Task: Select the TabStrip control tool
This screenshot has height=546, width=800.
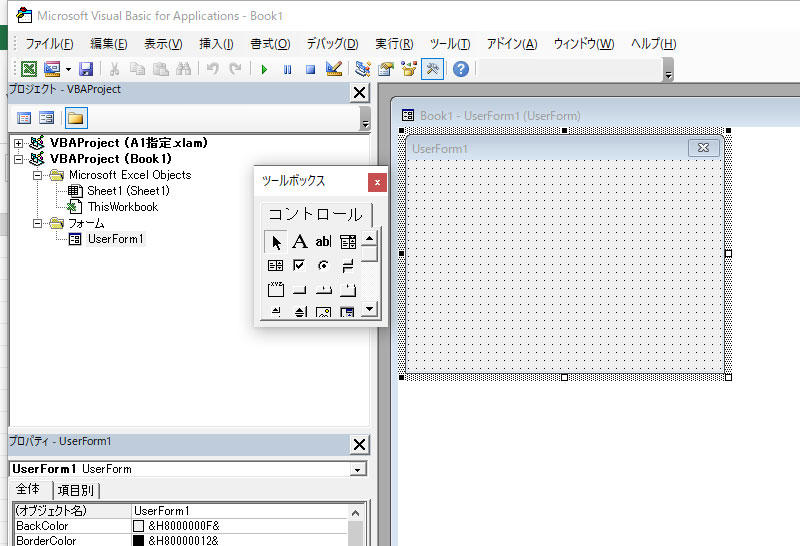Action: [x=323, y=290]
